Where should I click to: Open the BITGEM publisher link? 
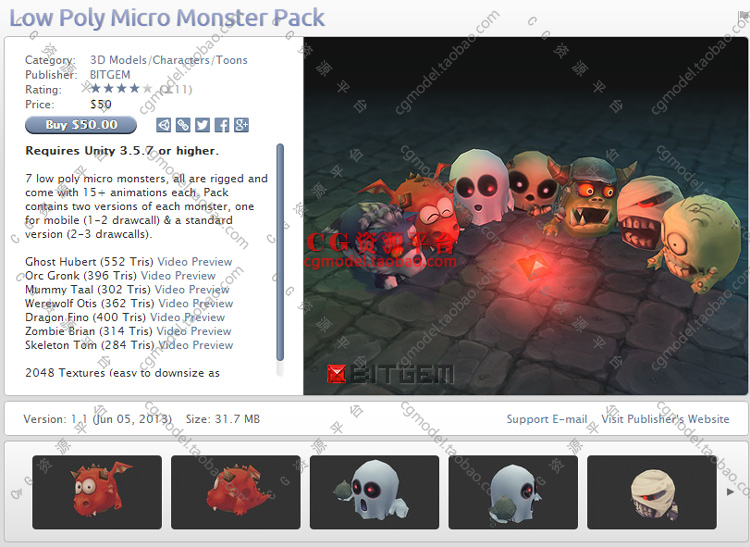click(x=110, y=75)
